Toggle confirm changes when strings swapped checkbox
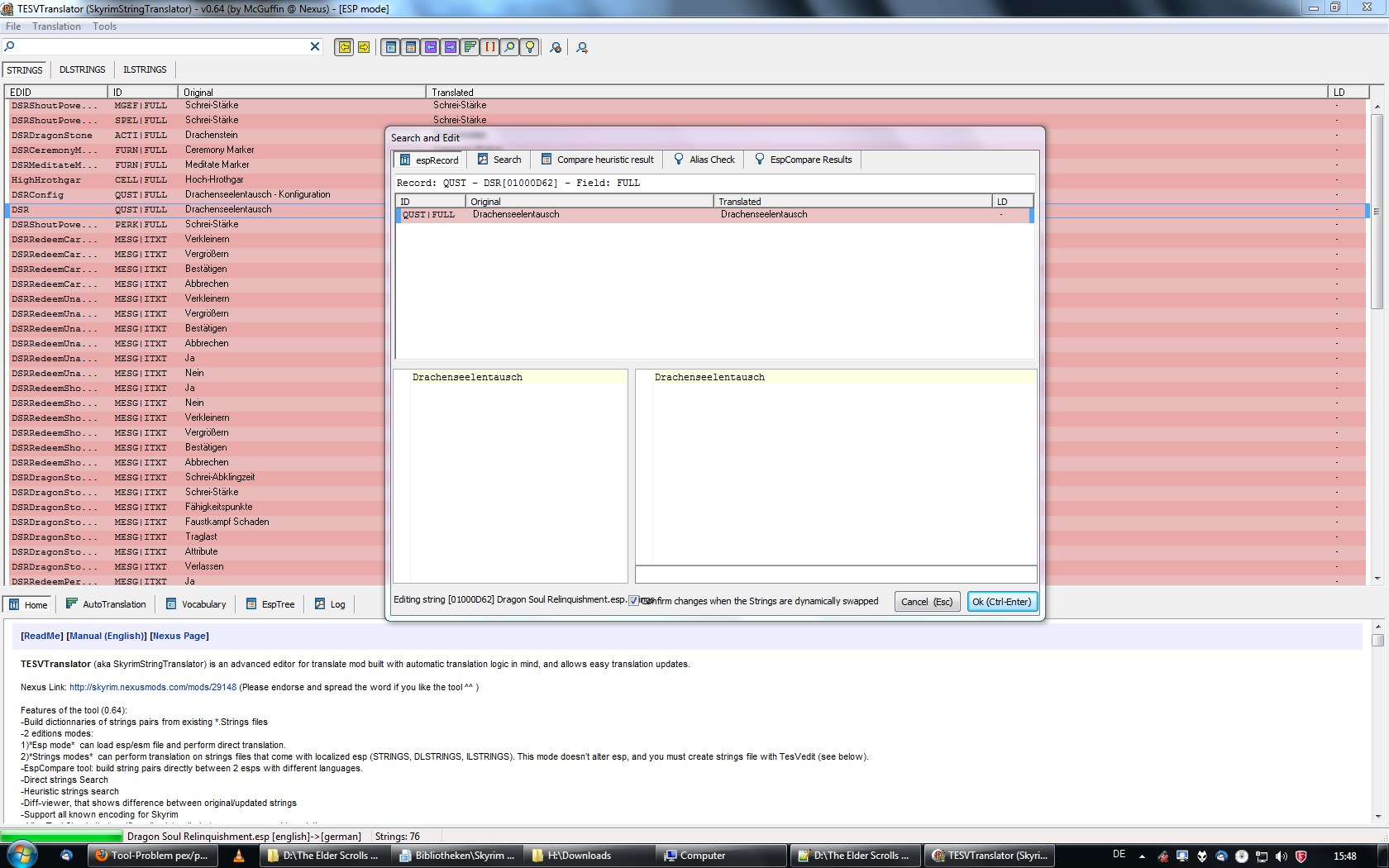 pos(634,601)
